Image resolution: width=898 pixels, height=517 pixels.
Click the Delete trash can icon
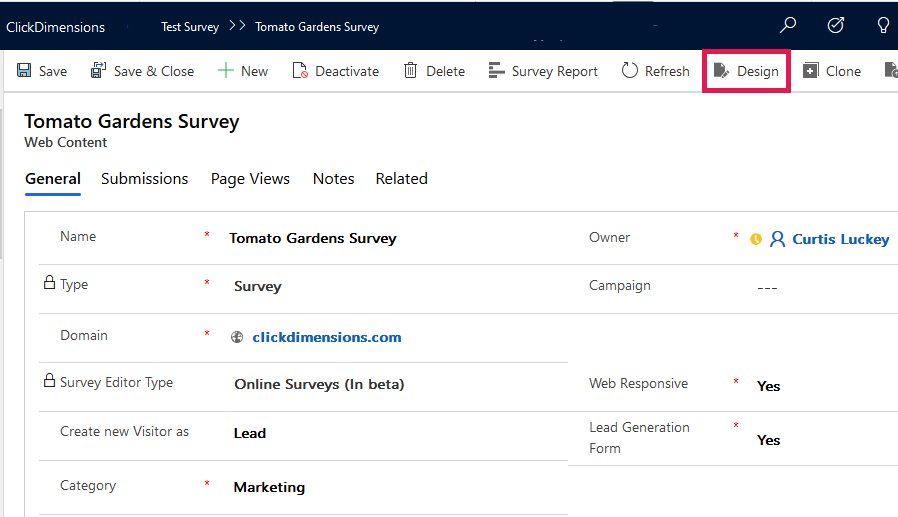coord(410,70)
